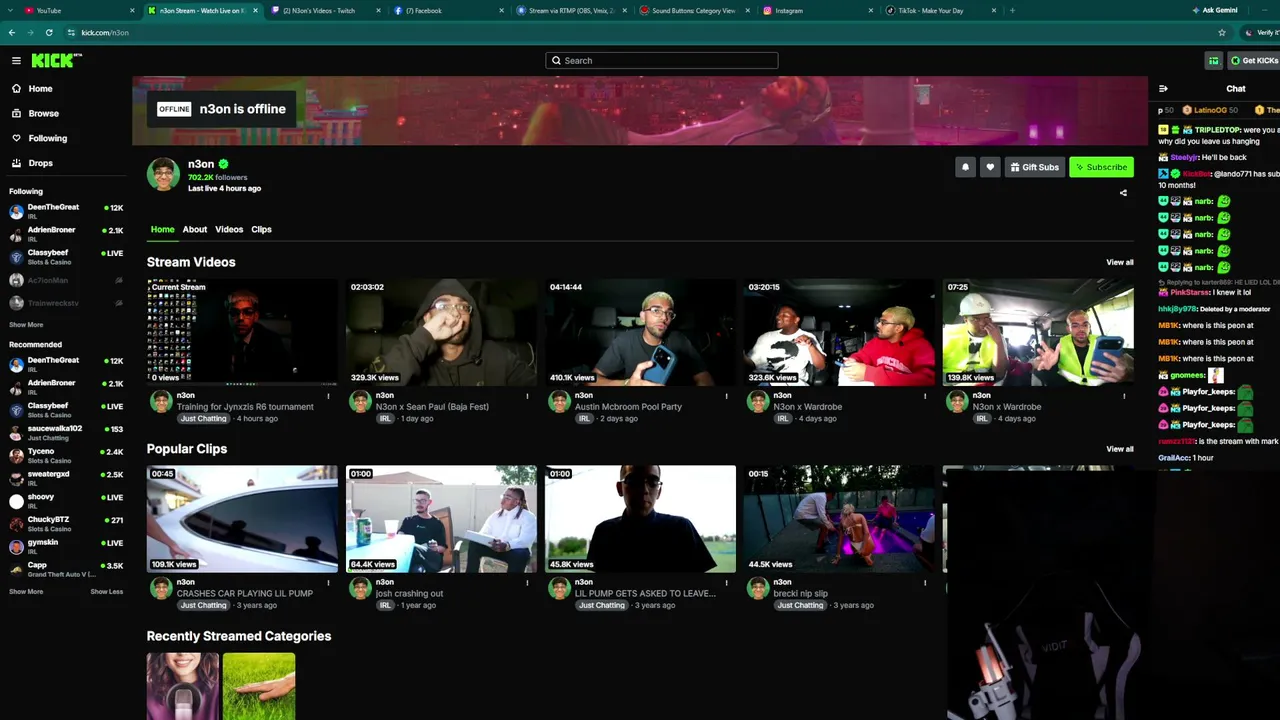Screen dimensions: 1280x720
Task: Switch to the N3on's Videos - Twitch tab
Action: pyautogui.click(x=325, y=11)
